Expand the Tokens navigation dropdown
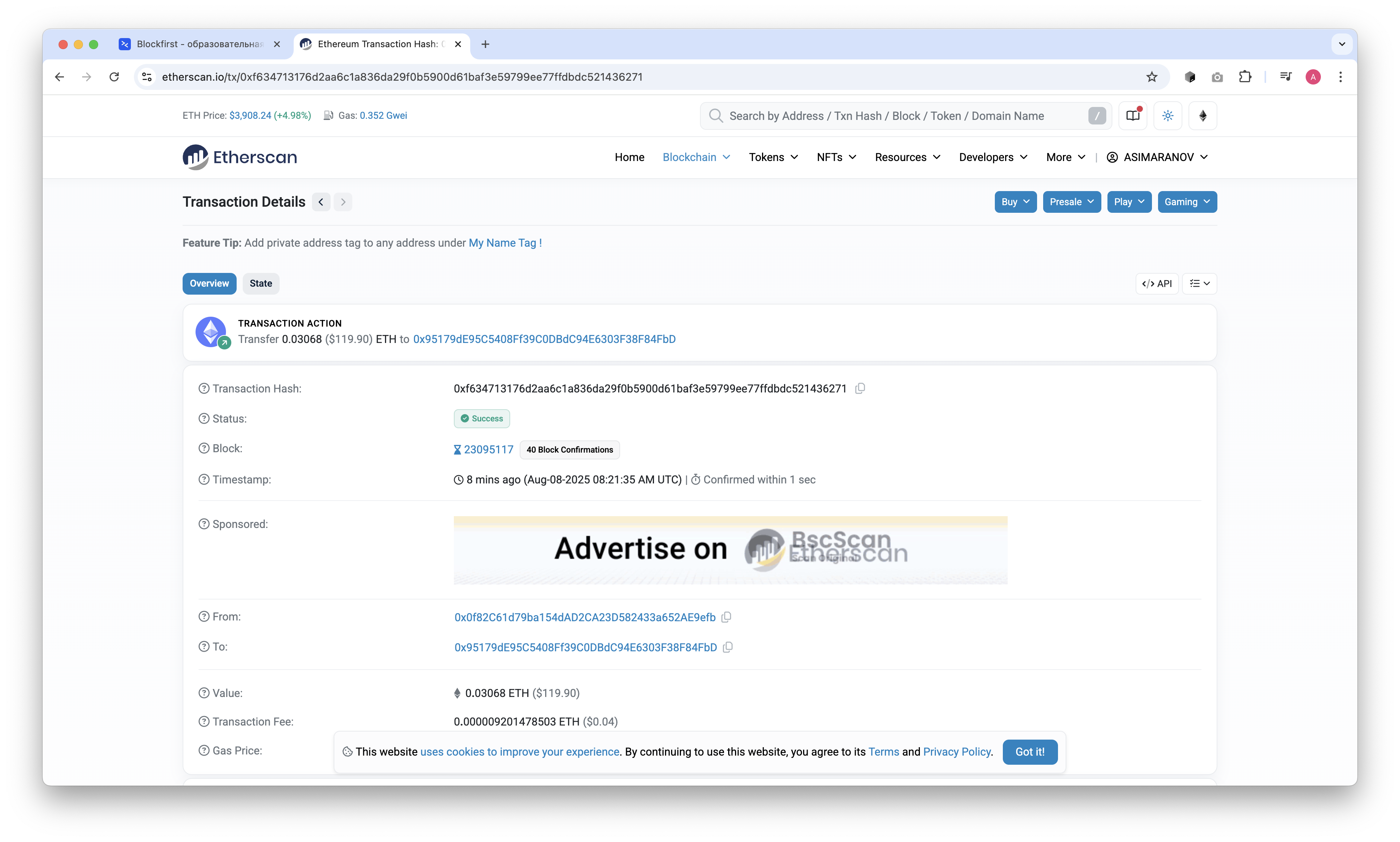This screenshot has height=842, width=1400. click(773, 157)
